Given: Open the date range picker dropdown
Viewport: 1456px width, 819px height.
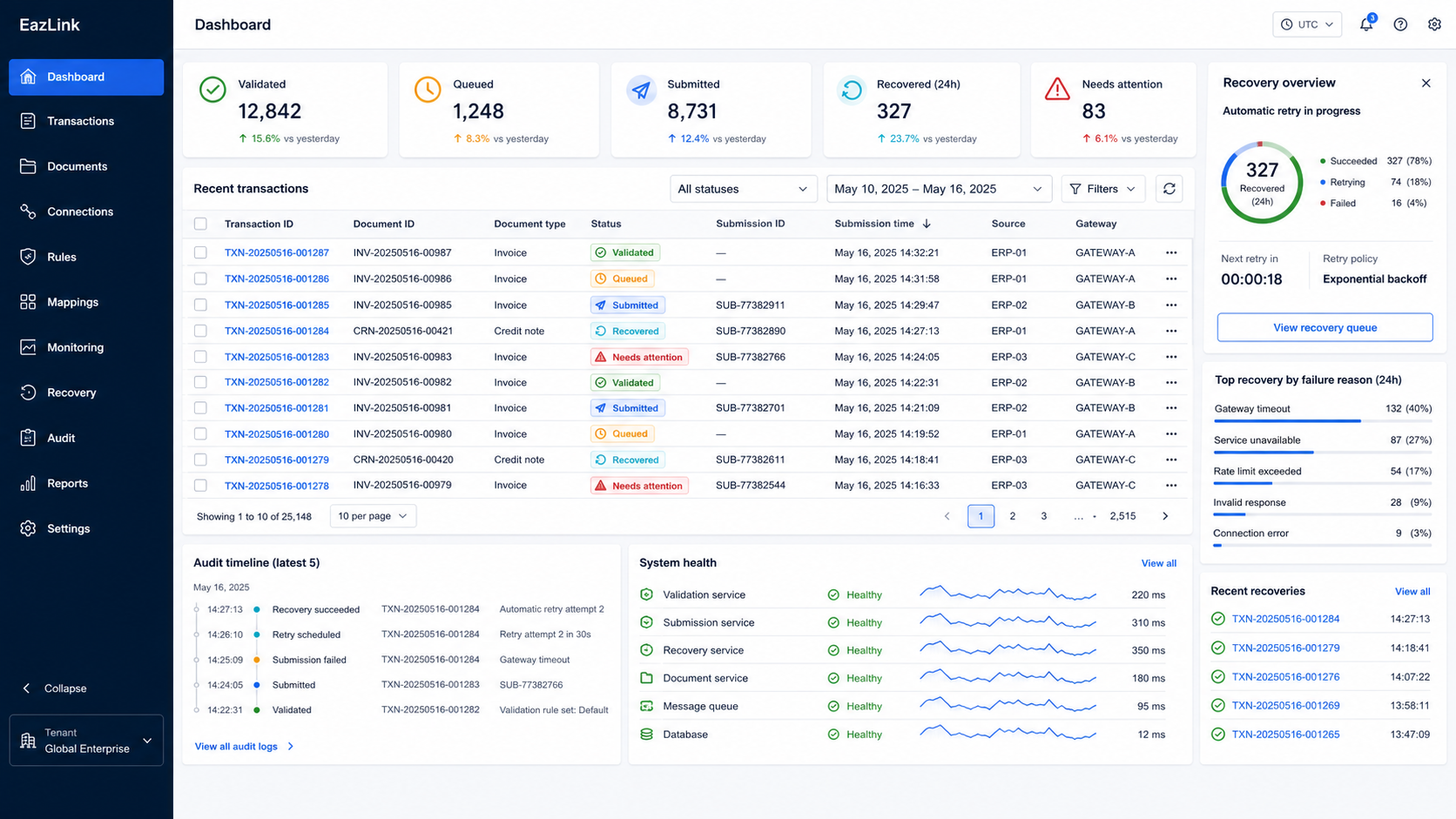Looking at the screenshot, I should (x=939, y=189).
